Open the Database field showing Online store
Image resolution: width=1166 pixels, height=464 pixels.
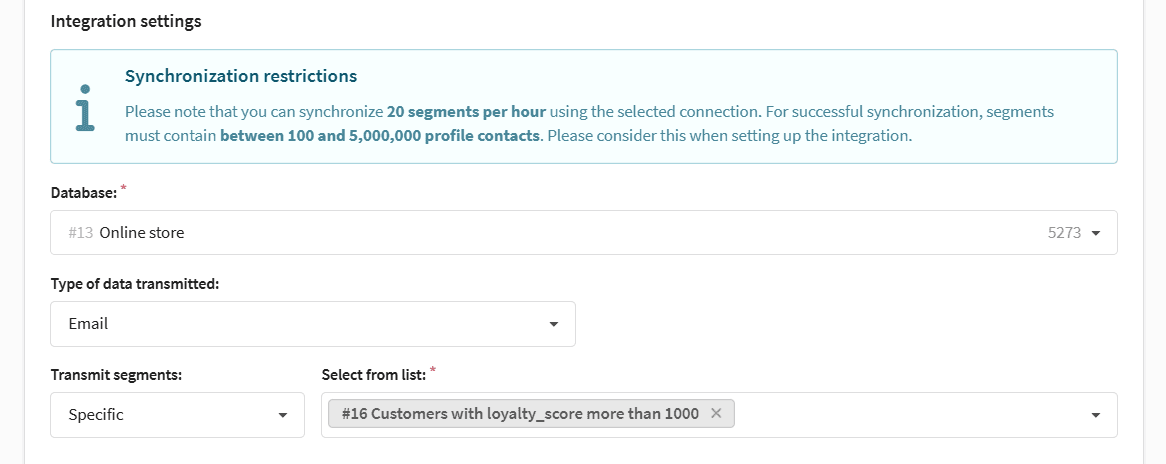coord(584,233)
